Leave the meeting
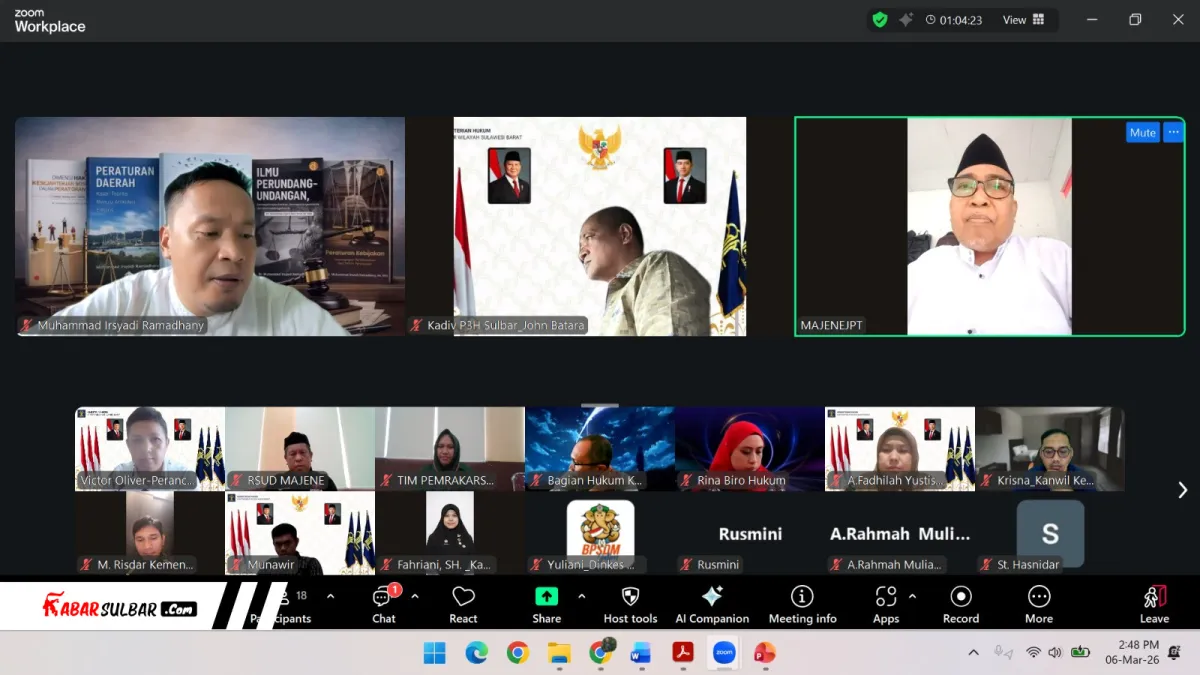 click(1154, 604)
